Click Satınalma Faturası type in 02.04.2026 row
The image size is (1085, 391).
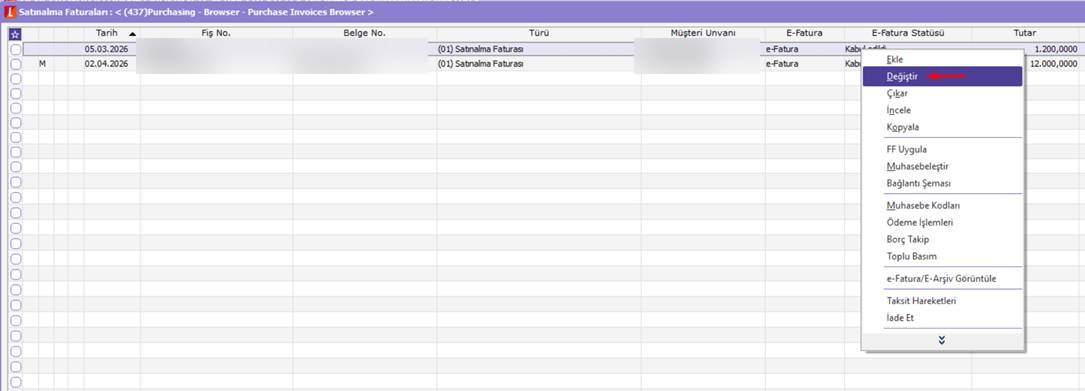tap(481, 64)
